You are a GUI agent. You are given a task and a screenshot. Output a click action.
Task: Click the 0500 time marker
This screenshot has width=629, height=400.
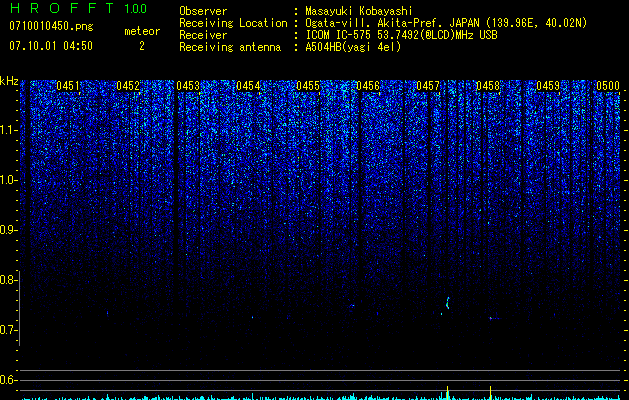(x=608, y=86)
